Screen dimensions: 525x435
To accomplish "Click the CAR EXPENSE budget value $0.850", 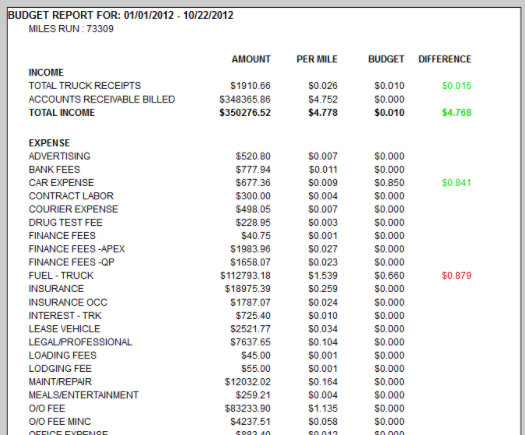I will [x=389, y=183].
